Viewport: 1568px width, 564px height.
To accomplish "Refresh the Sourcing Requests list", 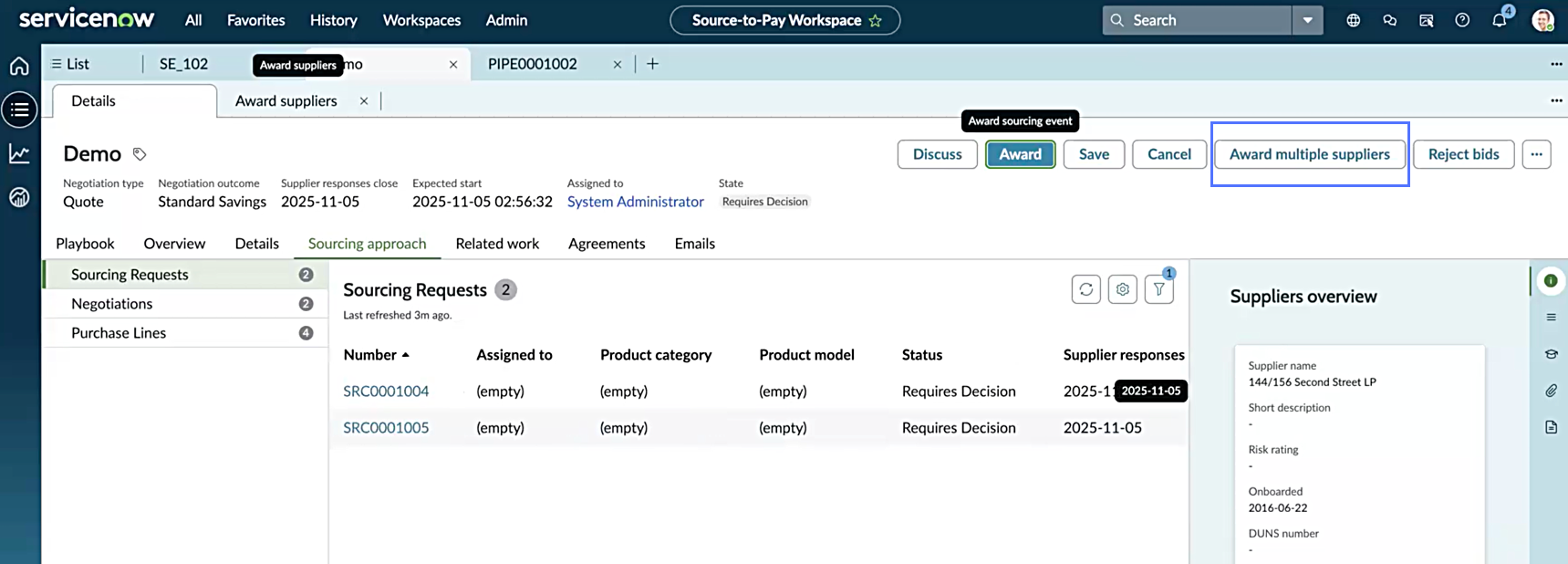I will 1085,289.
